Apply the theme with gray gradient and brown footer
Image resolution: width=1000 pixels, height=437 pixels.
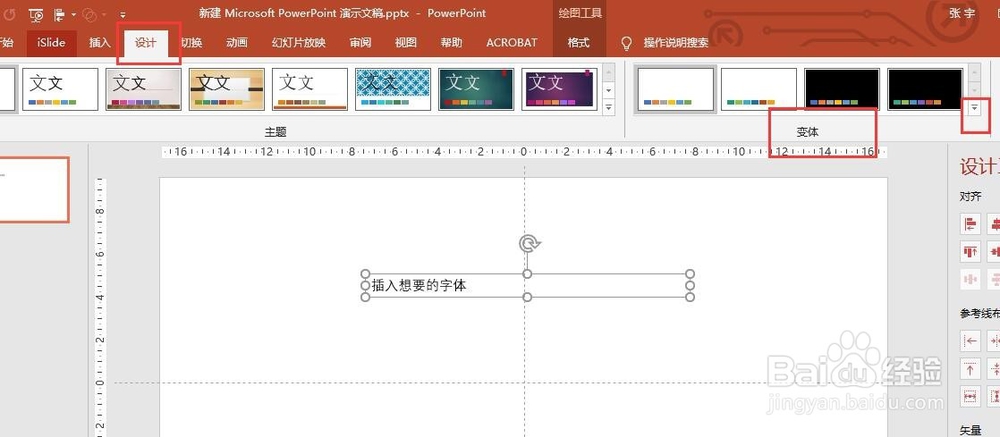pos(143,89)
